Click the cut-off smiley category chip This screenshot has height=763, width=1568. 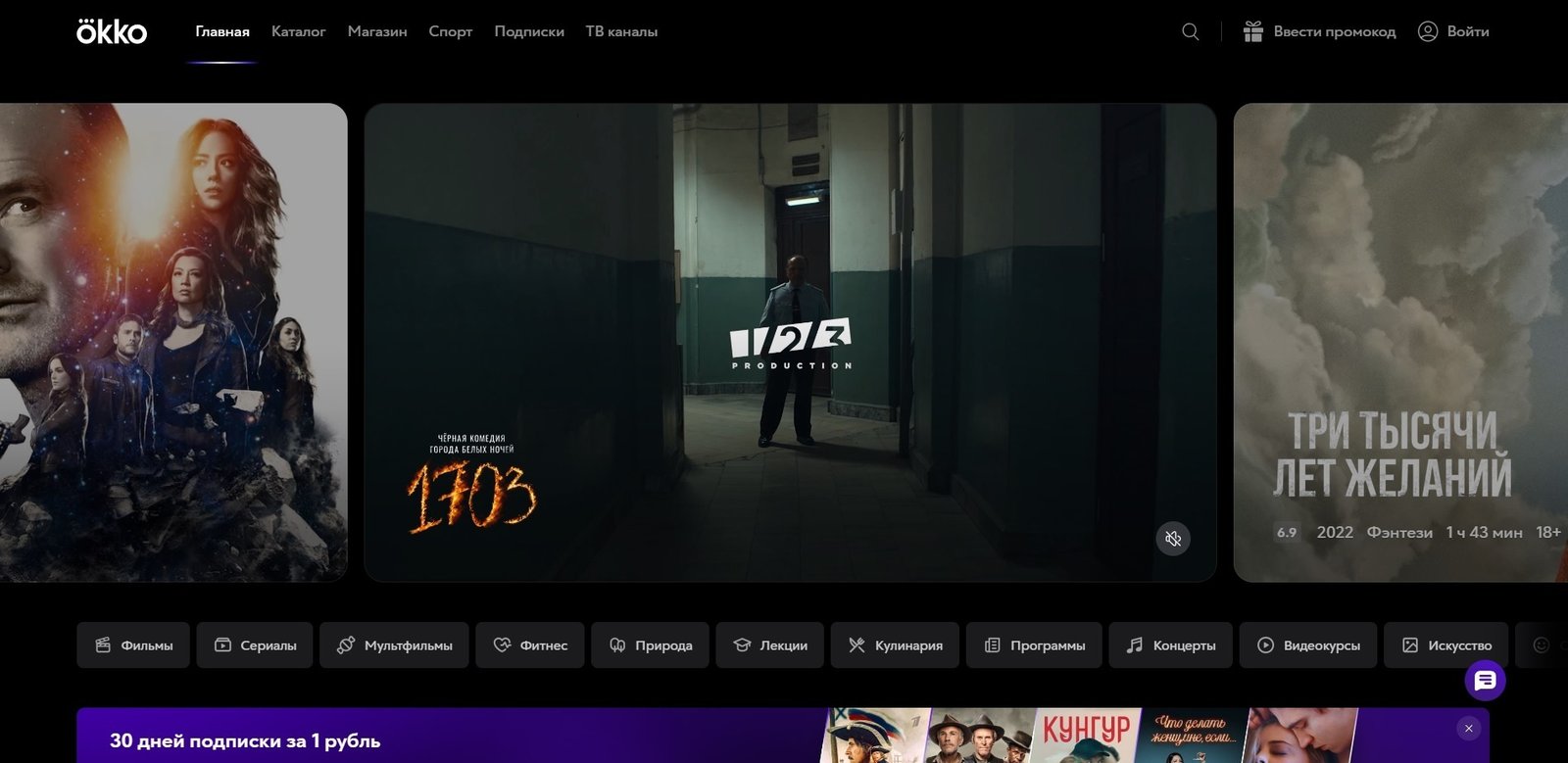(x=1542, y=645)
